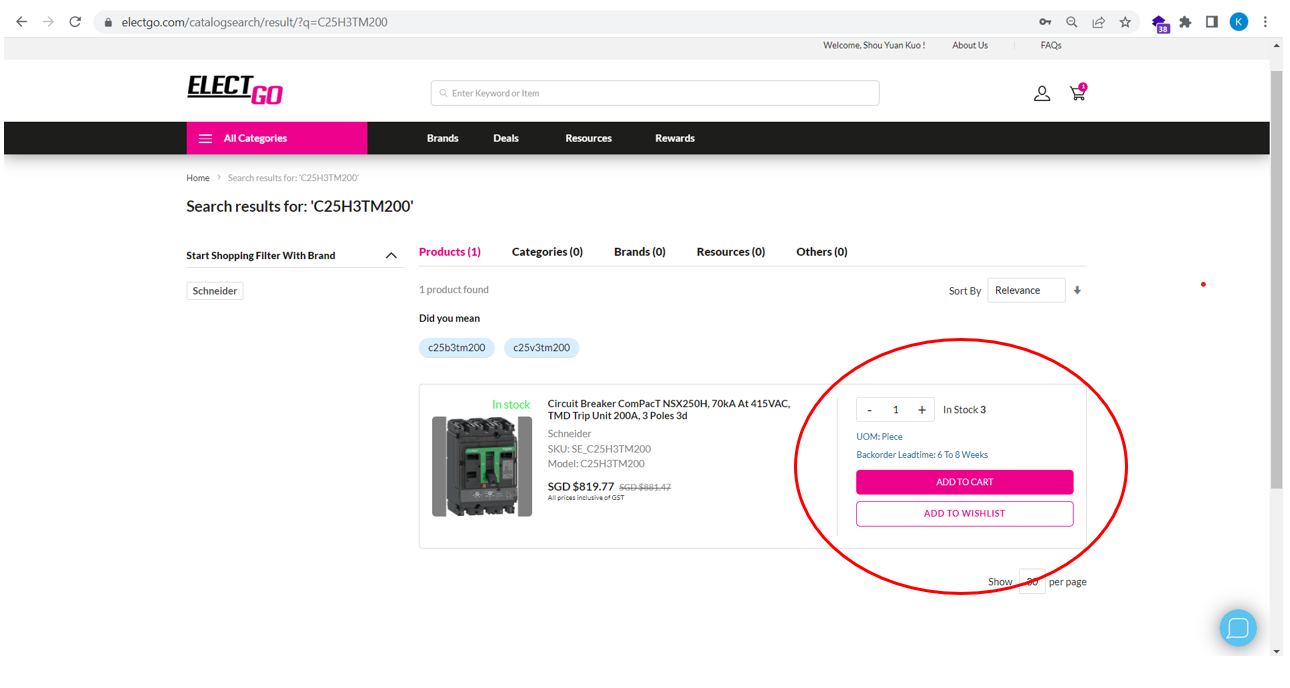Toggle the sort direction arrow
This screenshot has height=688, width=1290.
[x=1077, y=291]
